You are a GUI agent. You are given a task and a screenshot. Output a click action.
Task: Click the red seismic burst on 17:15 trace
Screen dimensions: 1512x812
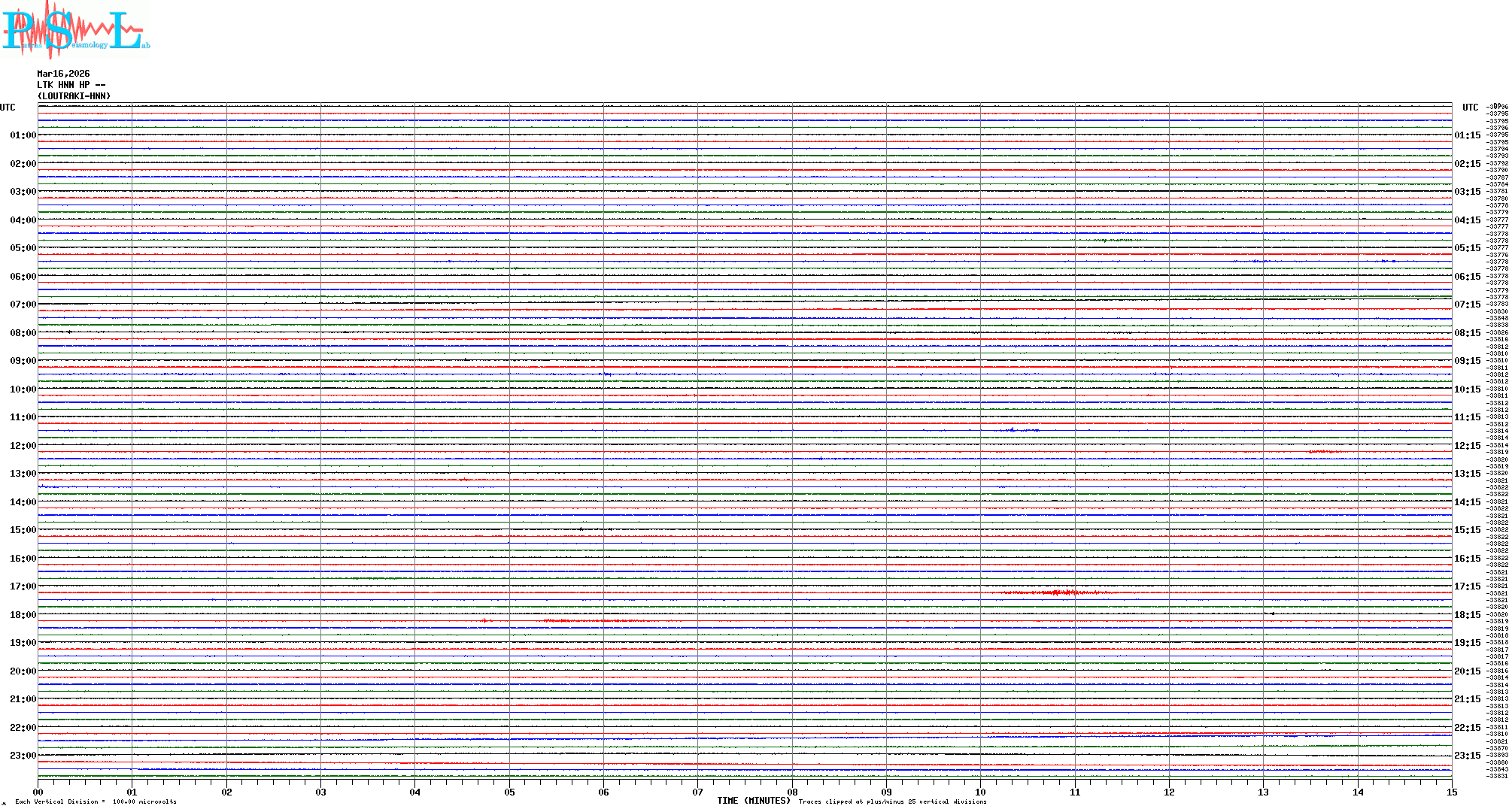point(1061,593)
